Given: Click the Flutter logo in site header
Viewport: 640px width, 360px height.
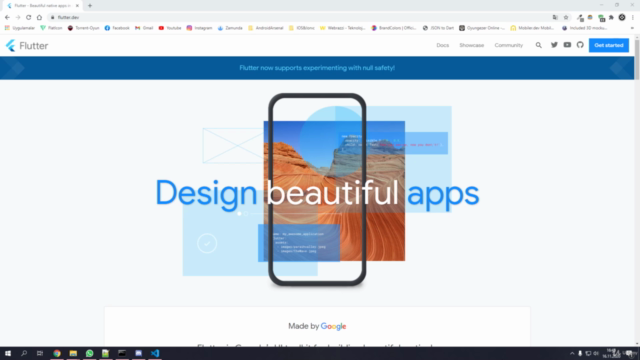Looking at the screenshot, I should click(x=27, y=45).
